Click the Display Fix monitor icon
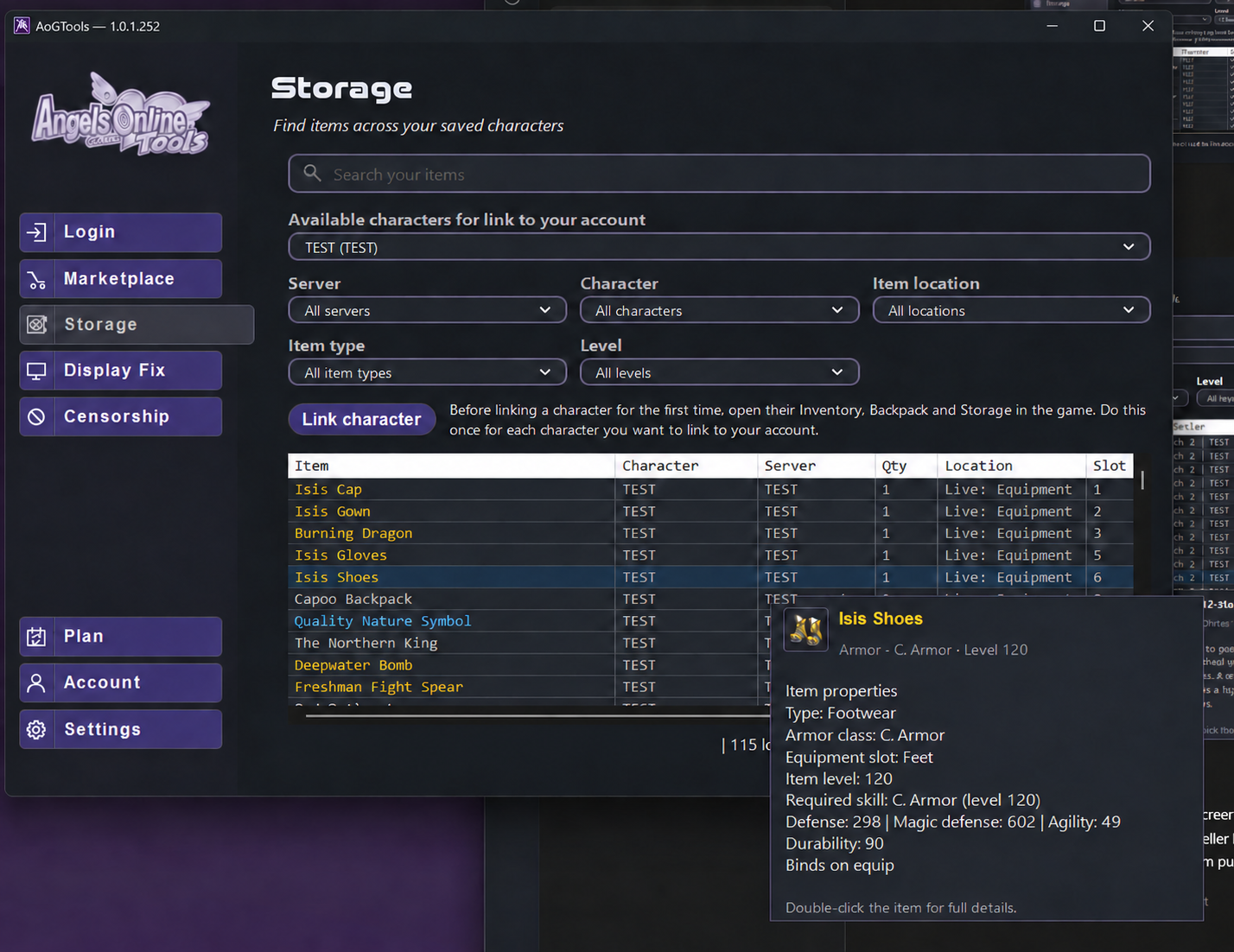1234x952 pixels. (x=36, y=371)
